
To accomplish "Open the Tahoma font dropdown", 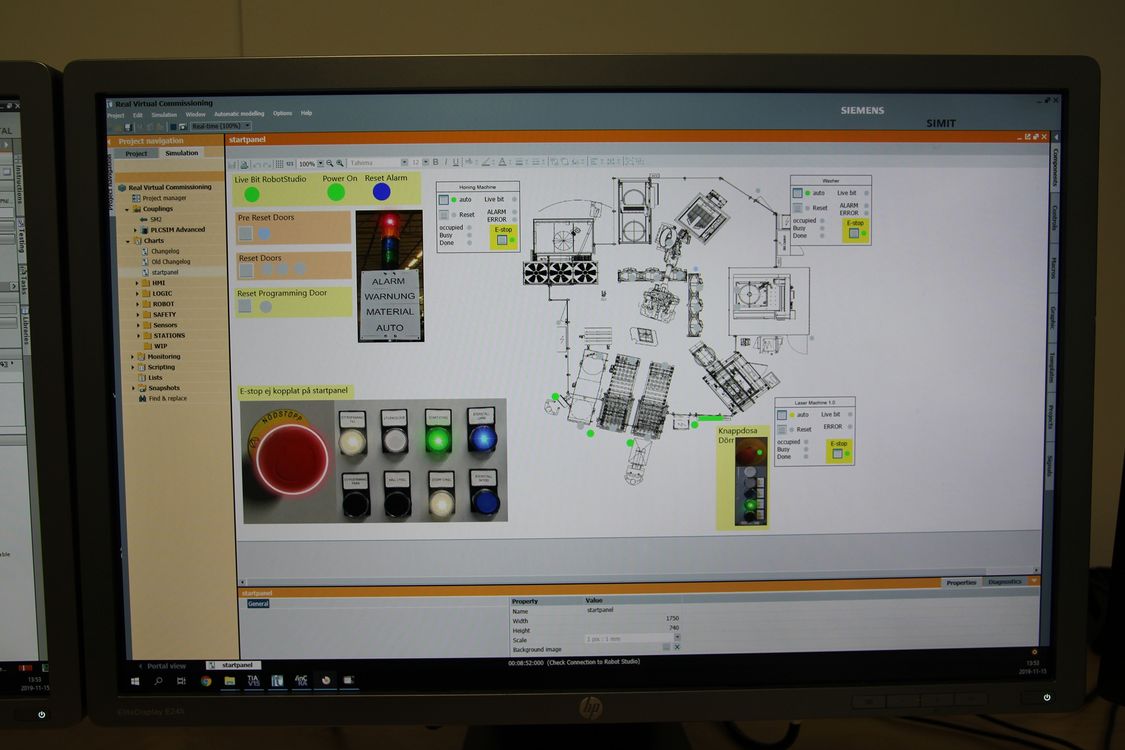I will [404, 162].
